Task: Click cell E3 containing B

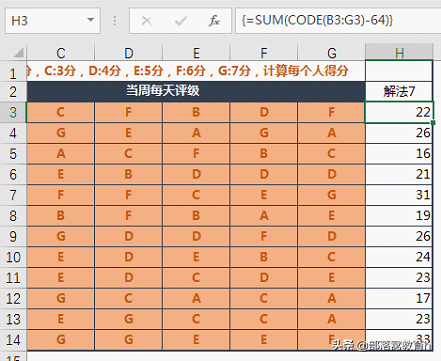Action: 196,112
